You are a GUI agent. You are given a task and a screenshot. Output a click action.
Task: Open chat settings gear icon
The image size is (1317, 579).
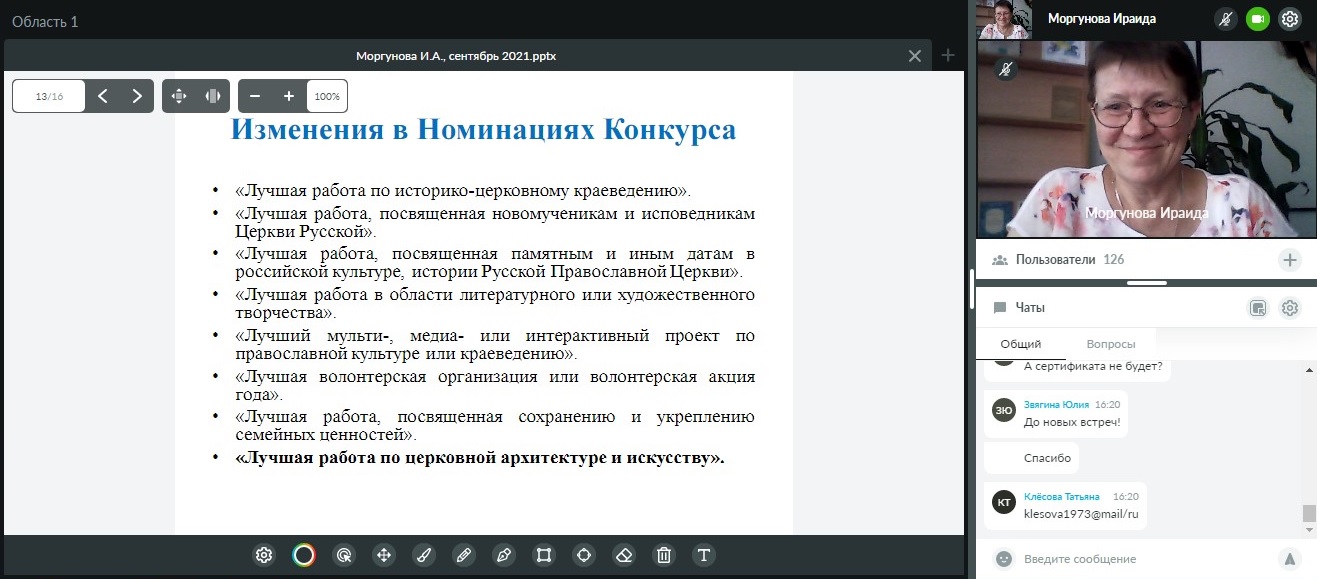[1290, 308]
